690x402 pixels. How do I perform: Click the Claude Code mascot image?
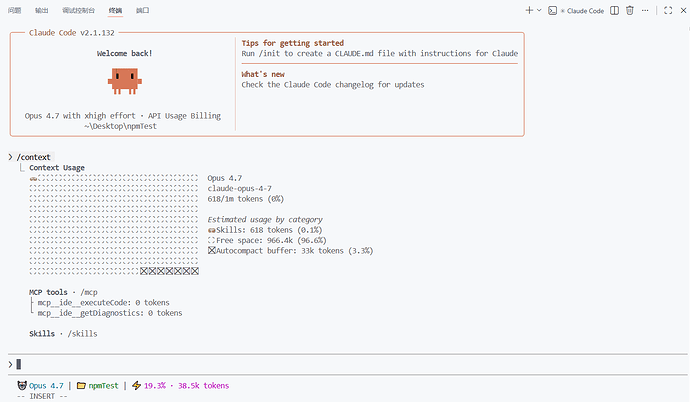[125, 81]
